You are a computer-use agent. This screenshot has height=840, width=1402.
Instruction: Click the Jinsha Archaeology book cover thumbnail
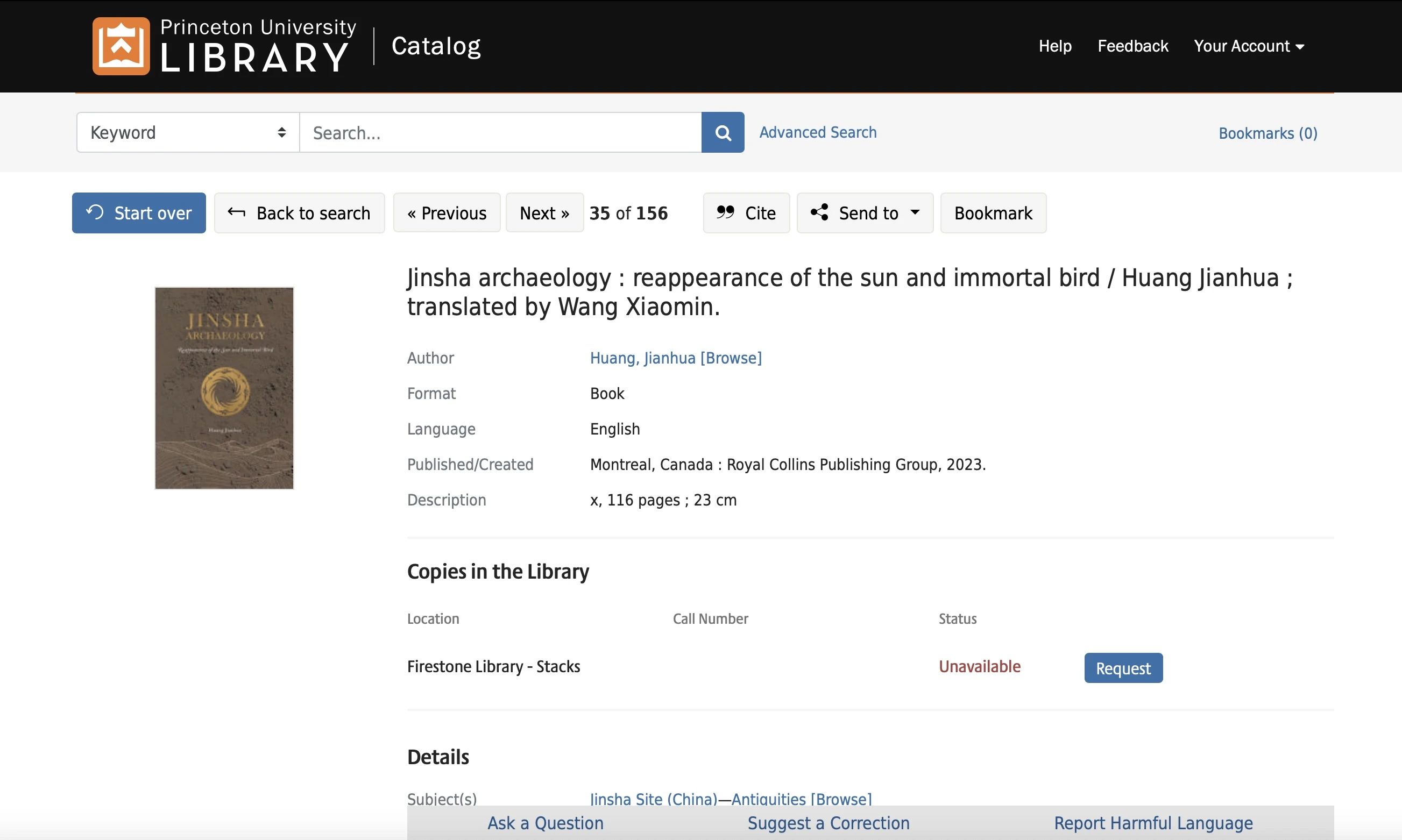(224, 388)
